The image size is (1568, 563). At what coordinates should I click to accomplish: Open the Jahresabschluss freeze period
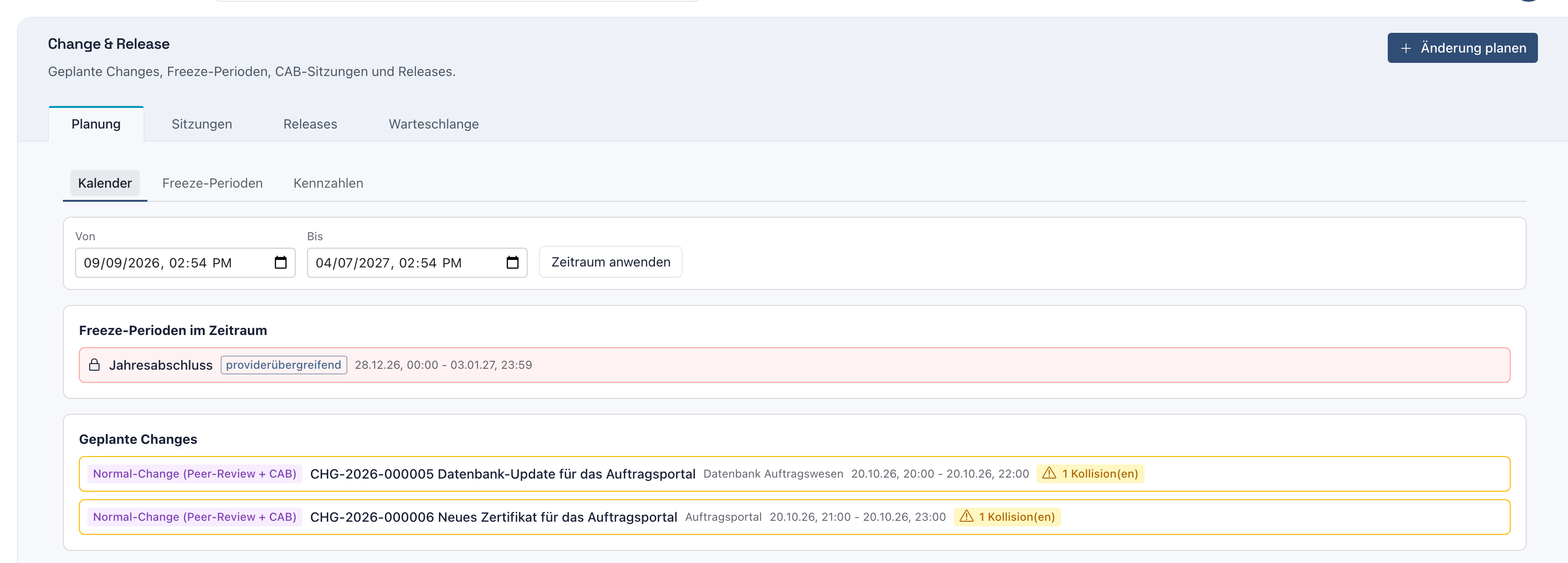click(794, 365)
